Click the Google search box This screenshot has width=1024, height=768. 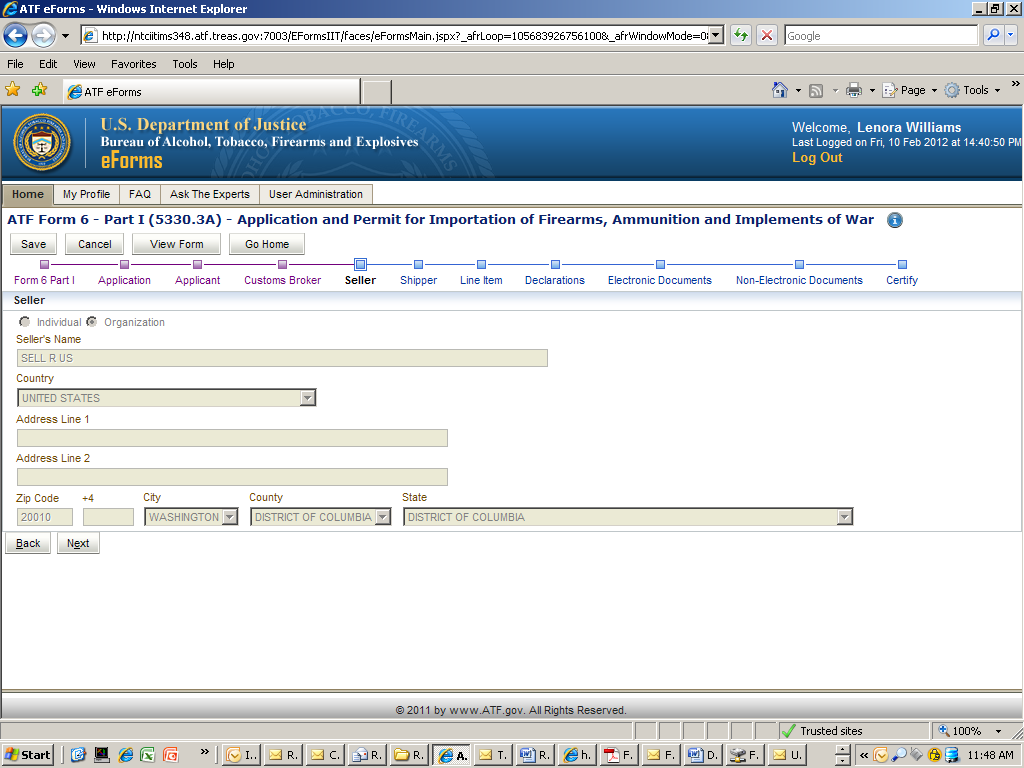[x=881, y=35]
